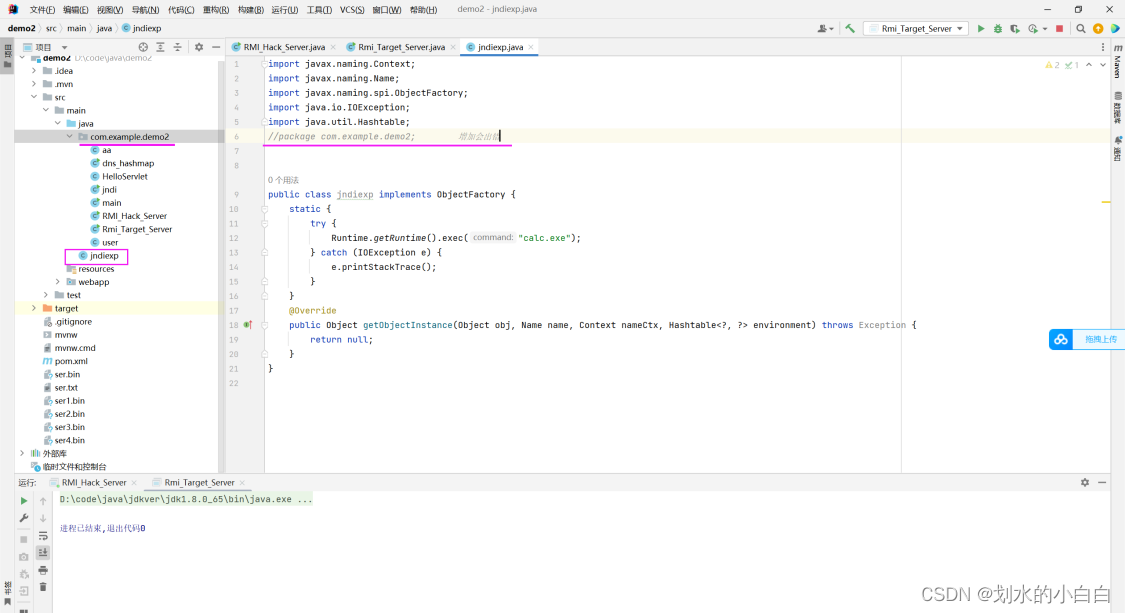Select jndiexp class in project tree

(104, 256)
